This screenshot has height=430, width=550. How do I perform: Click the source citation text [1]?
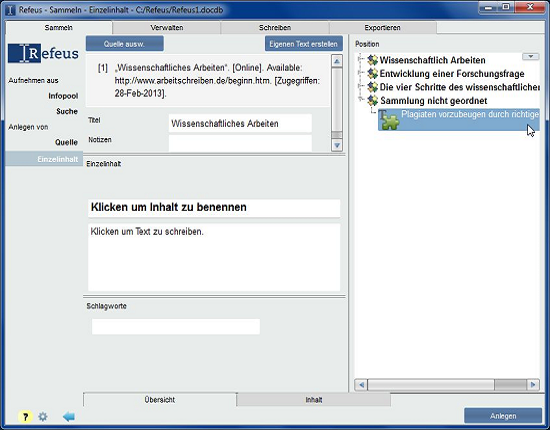point(208,81)
